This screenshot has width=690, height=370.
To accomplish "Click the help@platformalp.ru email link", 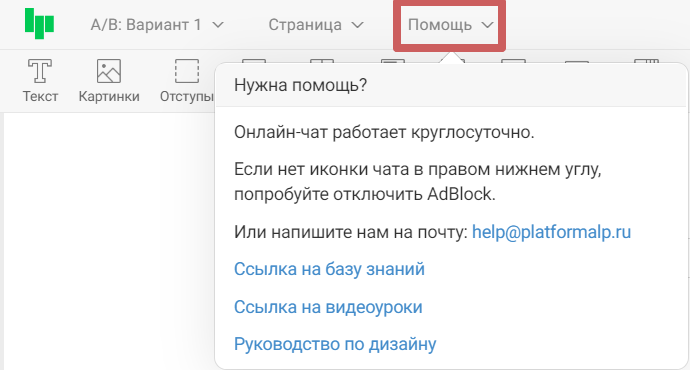I will point(551,232).
